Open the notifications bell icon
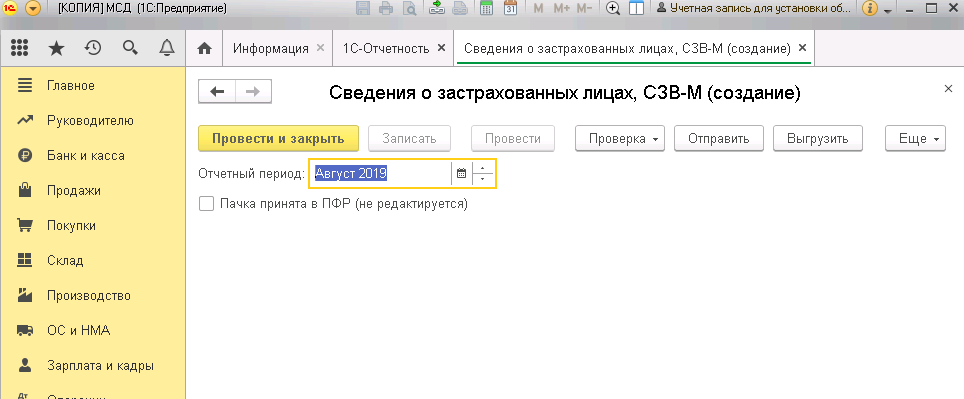 (x=167, y=48)
